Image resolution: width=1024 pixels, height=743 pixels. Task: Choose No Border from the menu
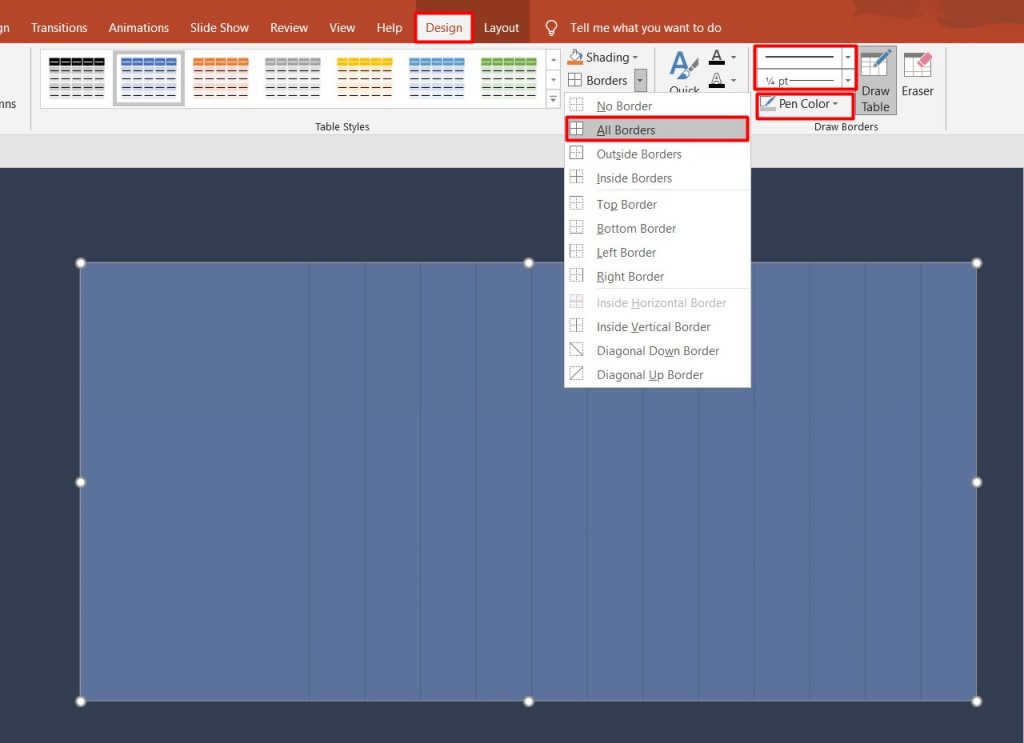[x=657, y=106]
